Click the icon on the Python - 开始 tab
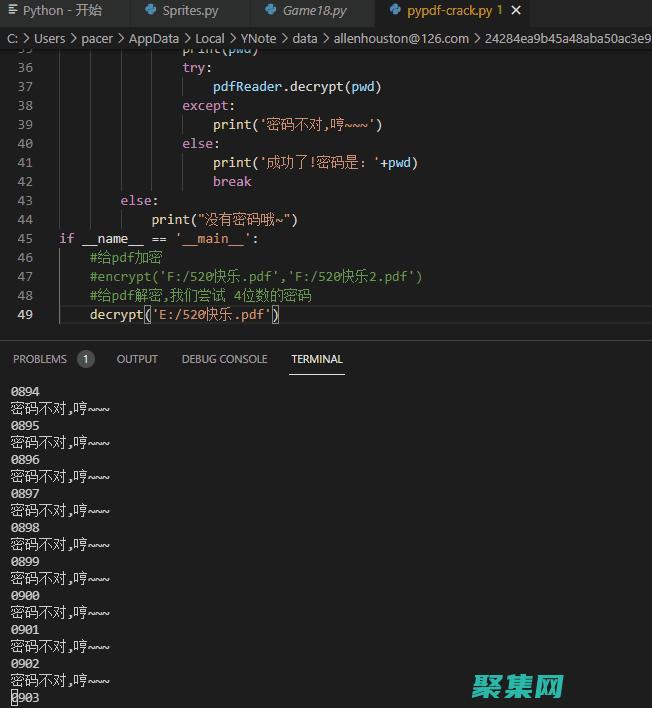The image size is (652, 708). (12, 11)
